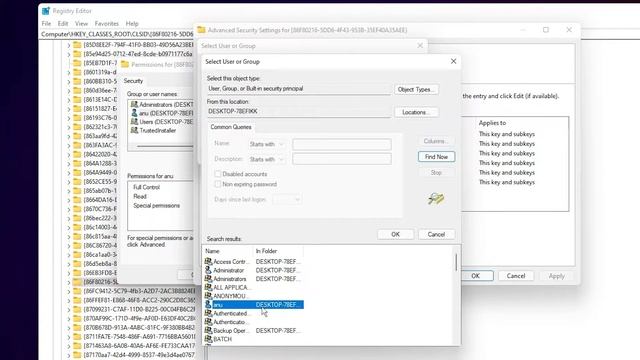Open the View menu in Registry Editor
Image resolution: width=640 pixels, height=360 pixels.
click(x=81, y=24)
